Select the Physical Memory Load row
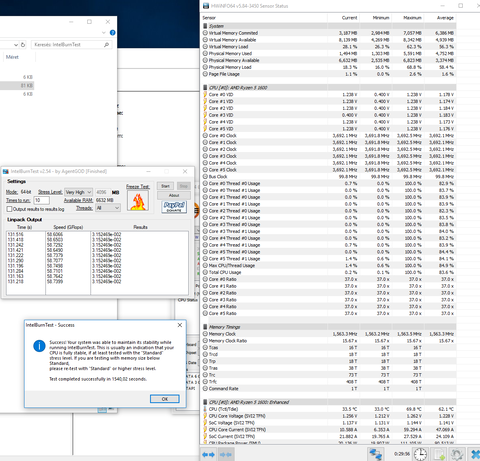Screen dimensions: 480x461 pyautogui.click(x=328, y=67)
